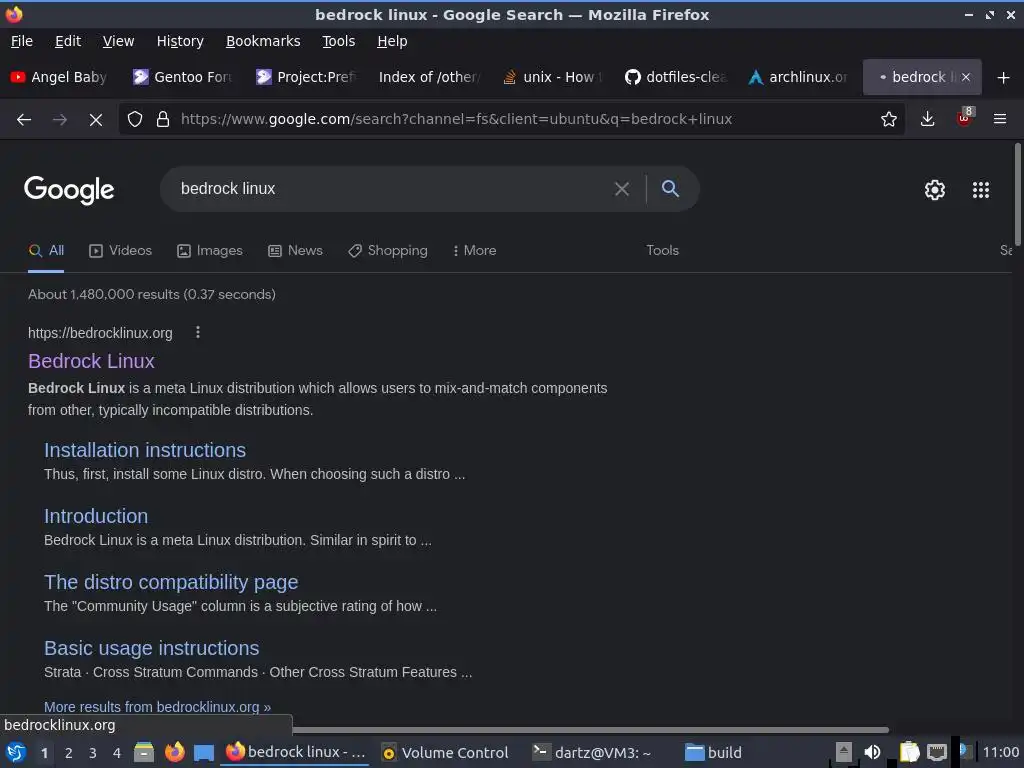This screenshot has width=1024, height=768.
Task: Click the removable media tray icon
Action: (844, 752)
